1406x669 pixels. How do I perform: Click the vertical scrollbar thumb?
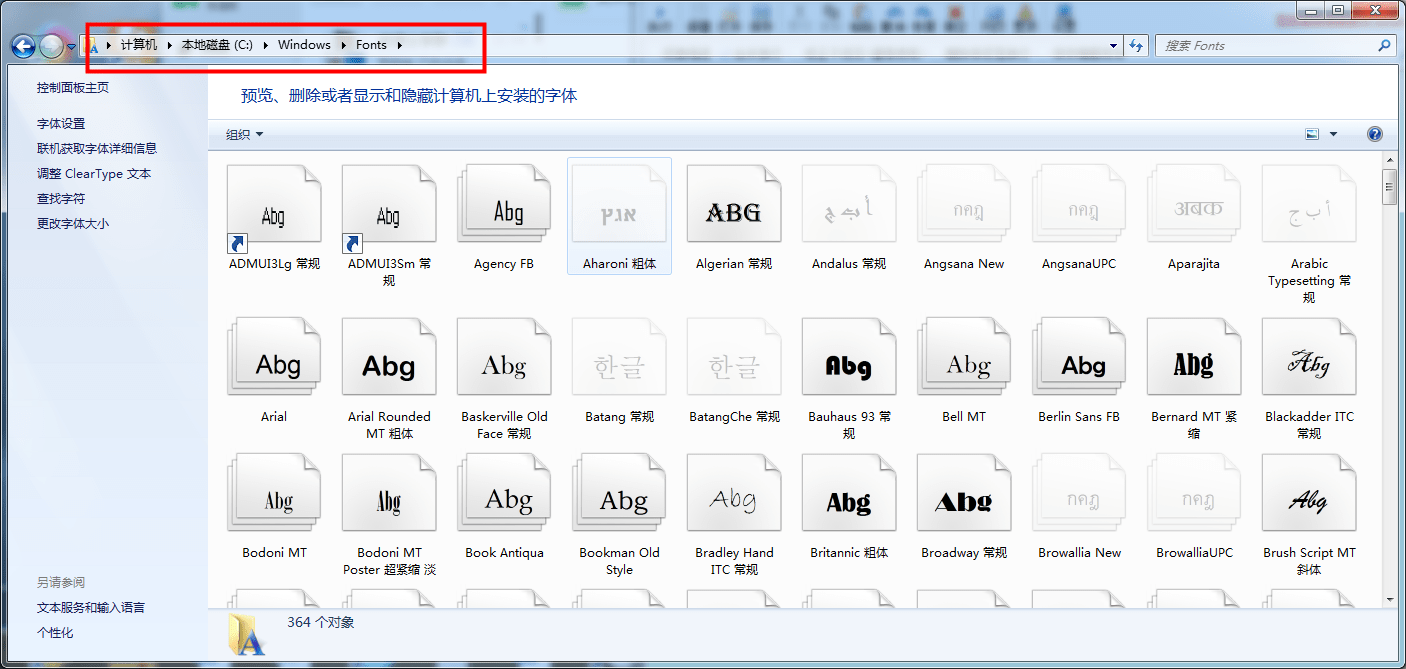1389,187
